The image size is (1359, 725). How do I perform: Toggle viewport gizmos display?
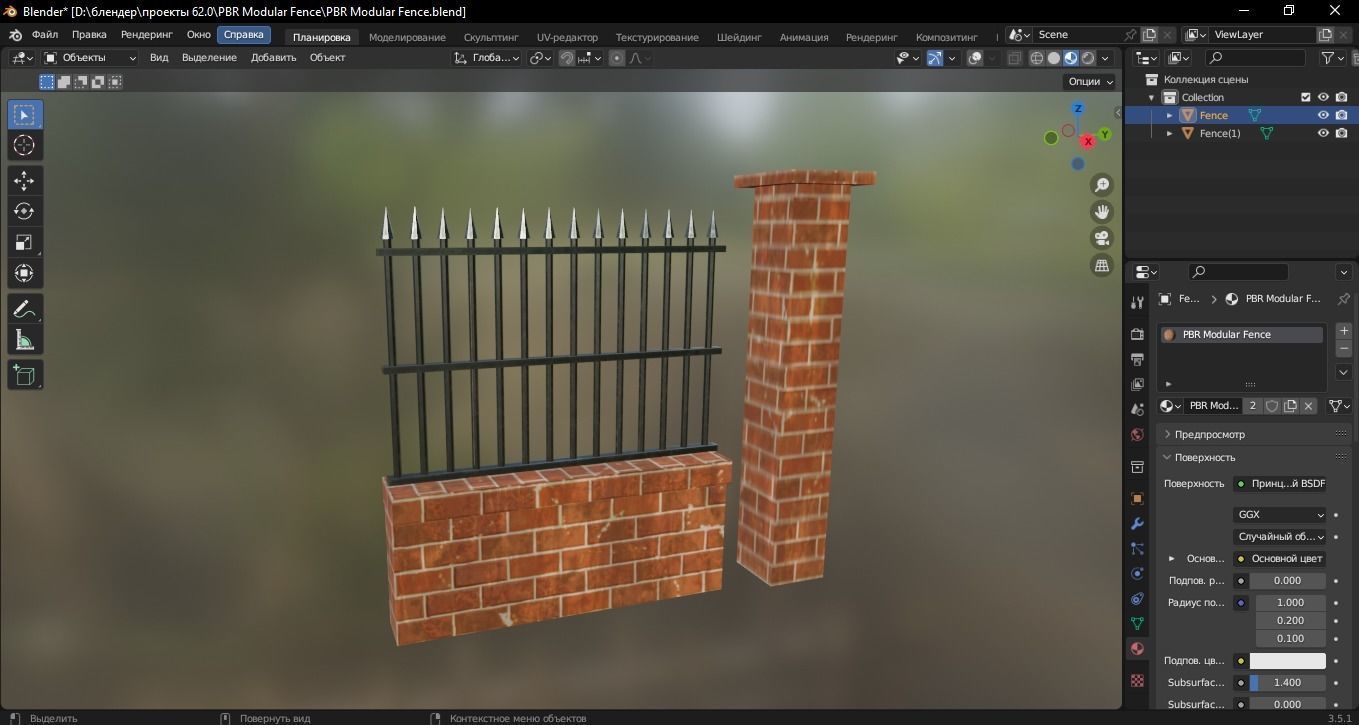(934, 58)
